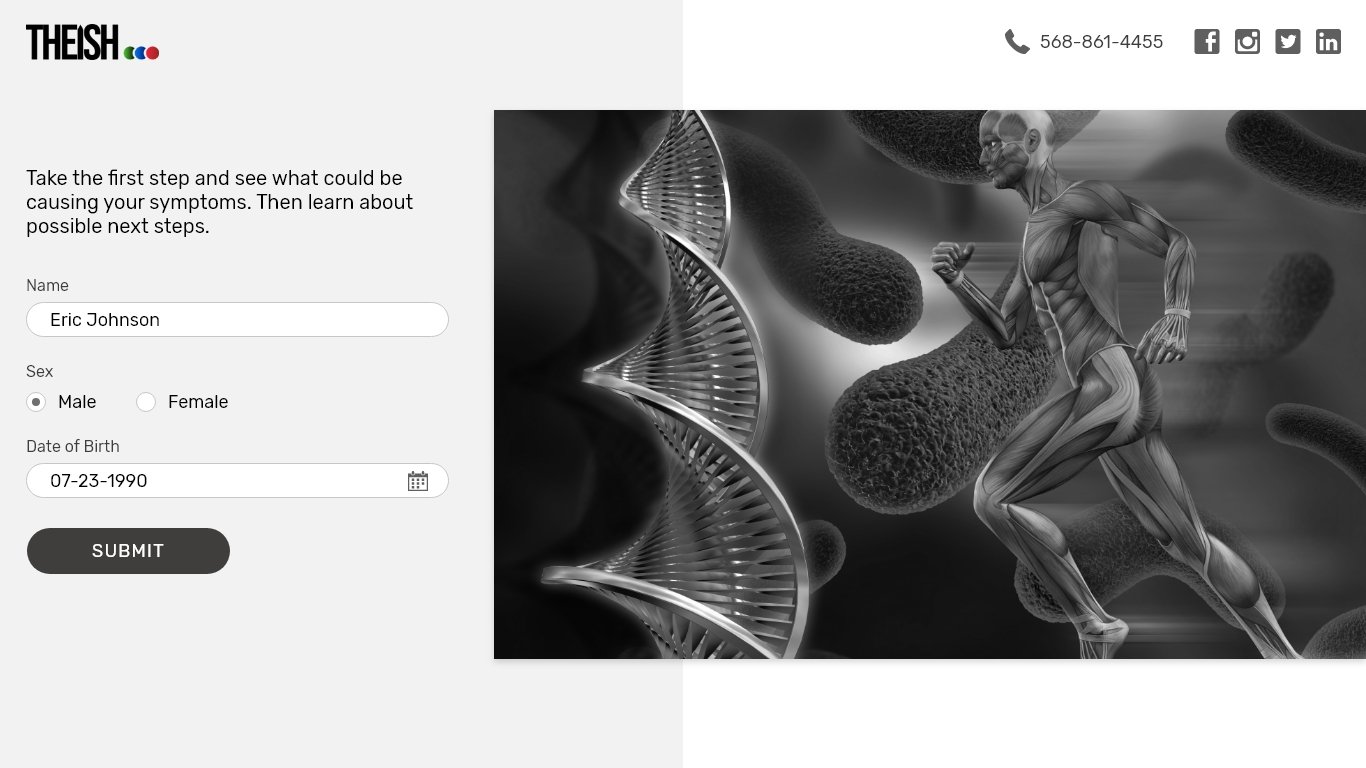This screenshot has width=1366, height=768.
Task: Submit the symptom form
Action: pos(128,551)
